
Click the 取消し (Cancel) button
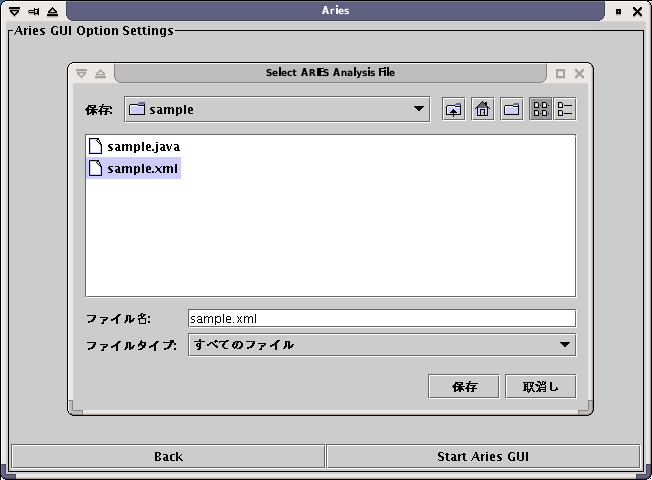point(541,386)
